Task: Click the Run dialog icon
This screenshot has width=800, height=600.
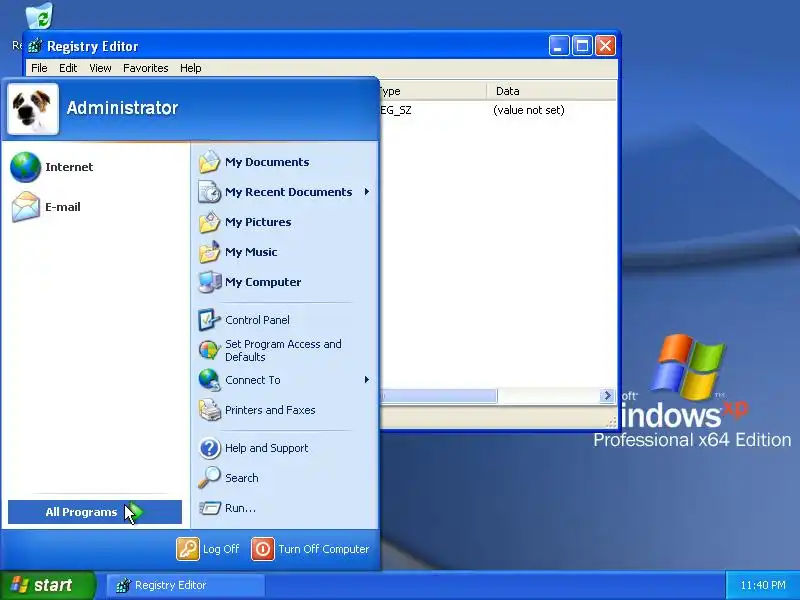Action: (x=209, y=508)
